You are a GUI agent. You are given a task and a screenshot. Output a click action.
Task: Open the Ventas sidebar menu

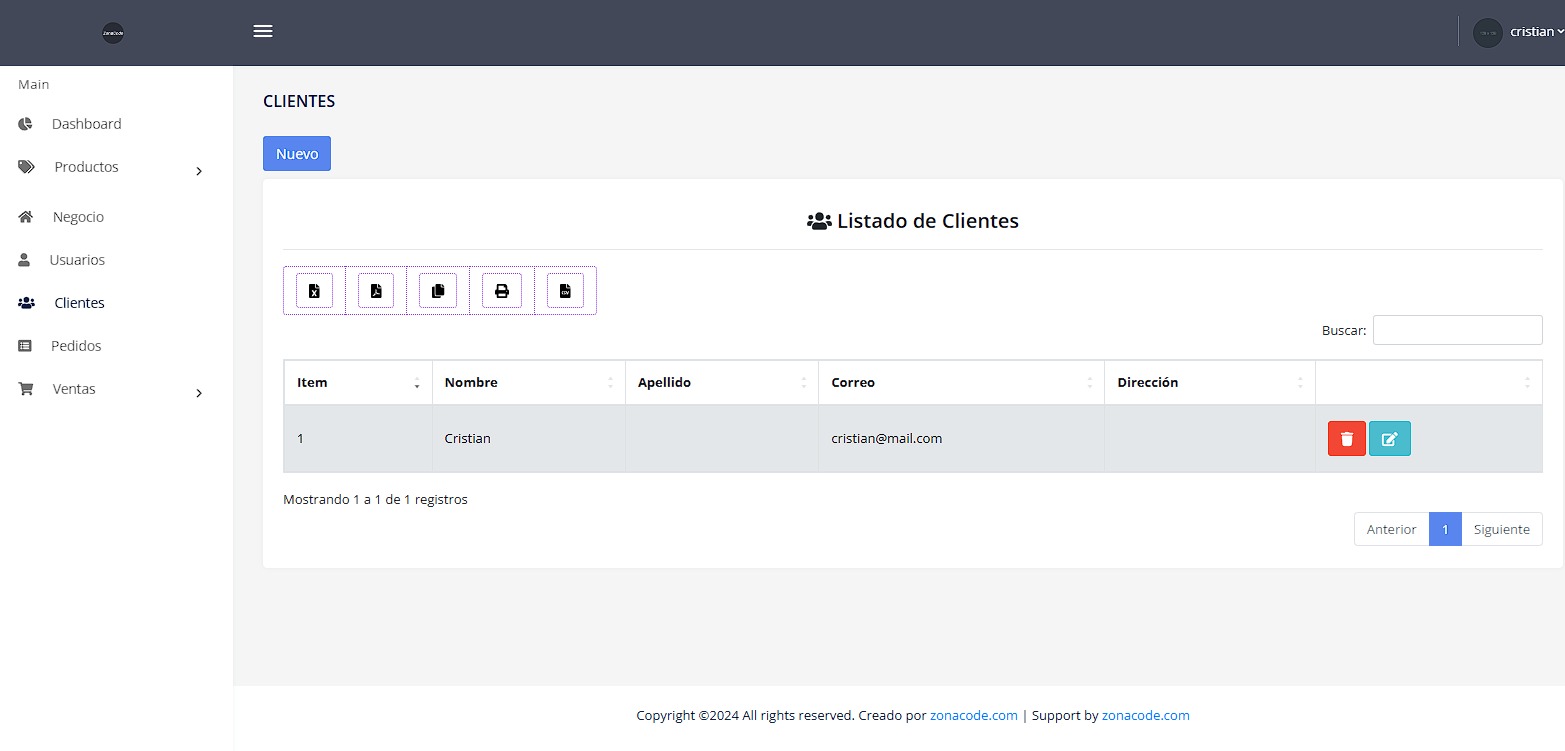(74, 389)
